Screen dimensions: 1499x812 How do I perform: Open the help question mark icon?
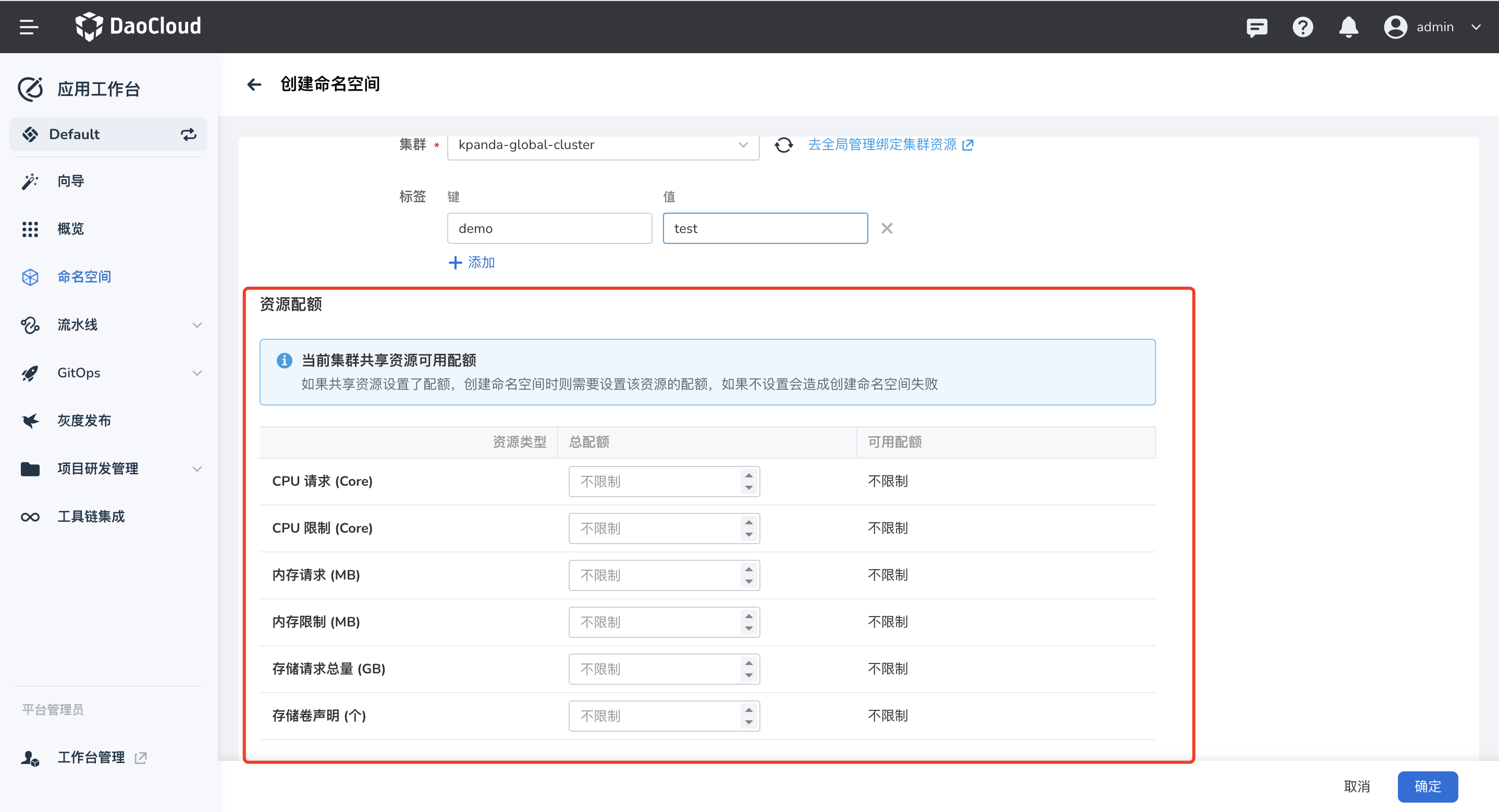coord(1303,27)
